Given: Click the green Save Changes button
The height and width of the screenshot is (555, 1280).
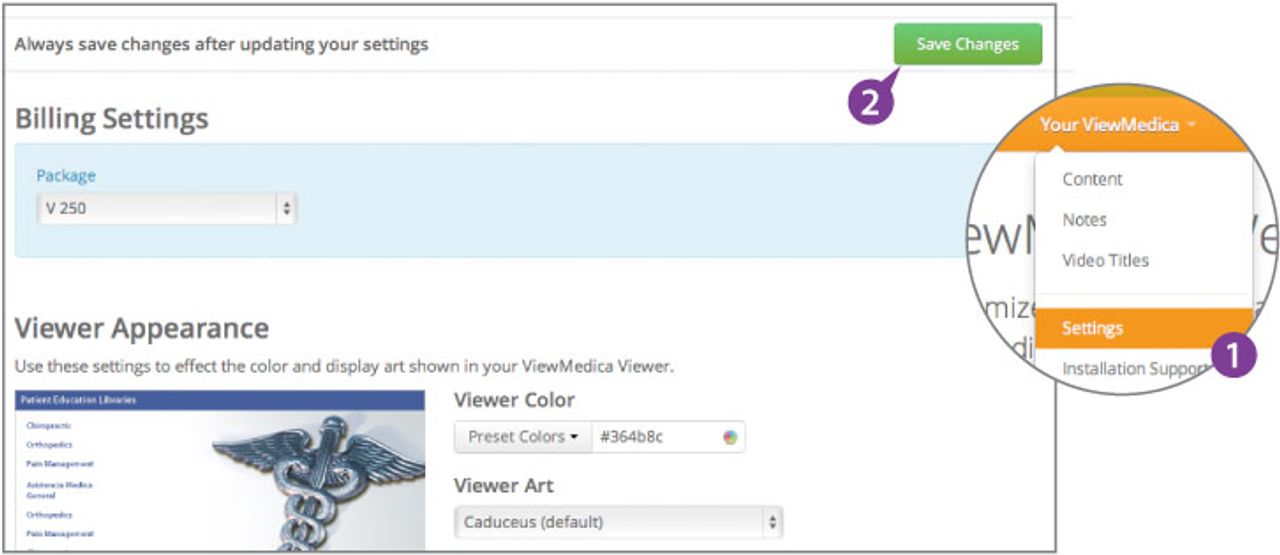Looking at the screenshot, I should [967, 45].
